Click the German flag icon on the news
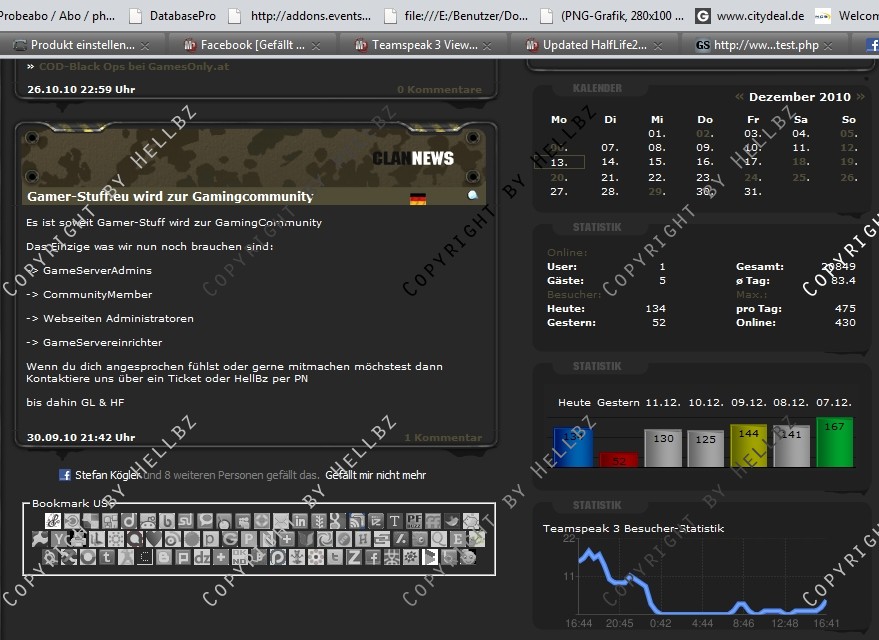The height and width of the screenshot is (640, 879). [x=418, y=198]
